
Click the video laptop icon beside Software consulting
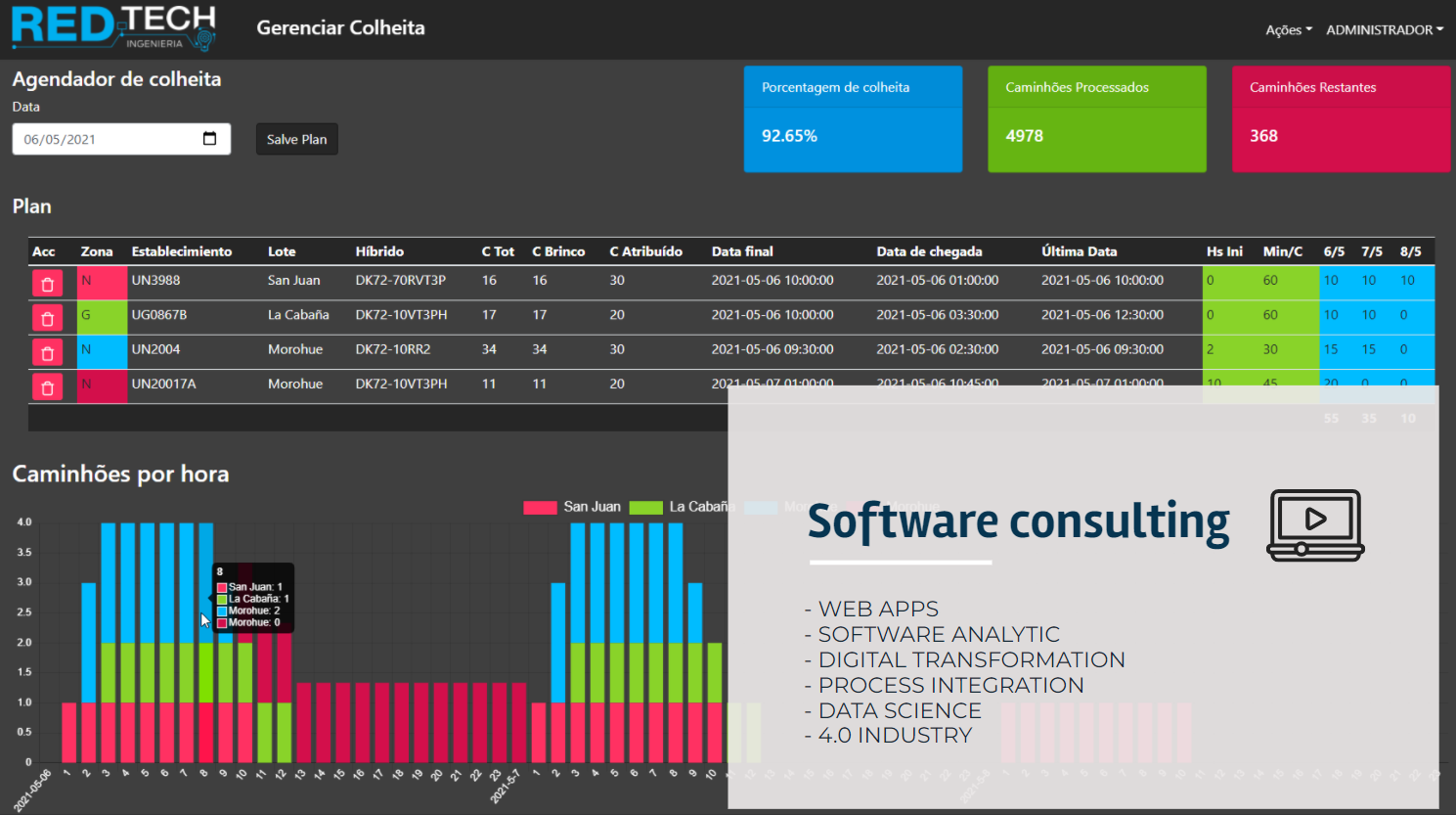(x=1315, y=524)
